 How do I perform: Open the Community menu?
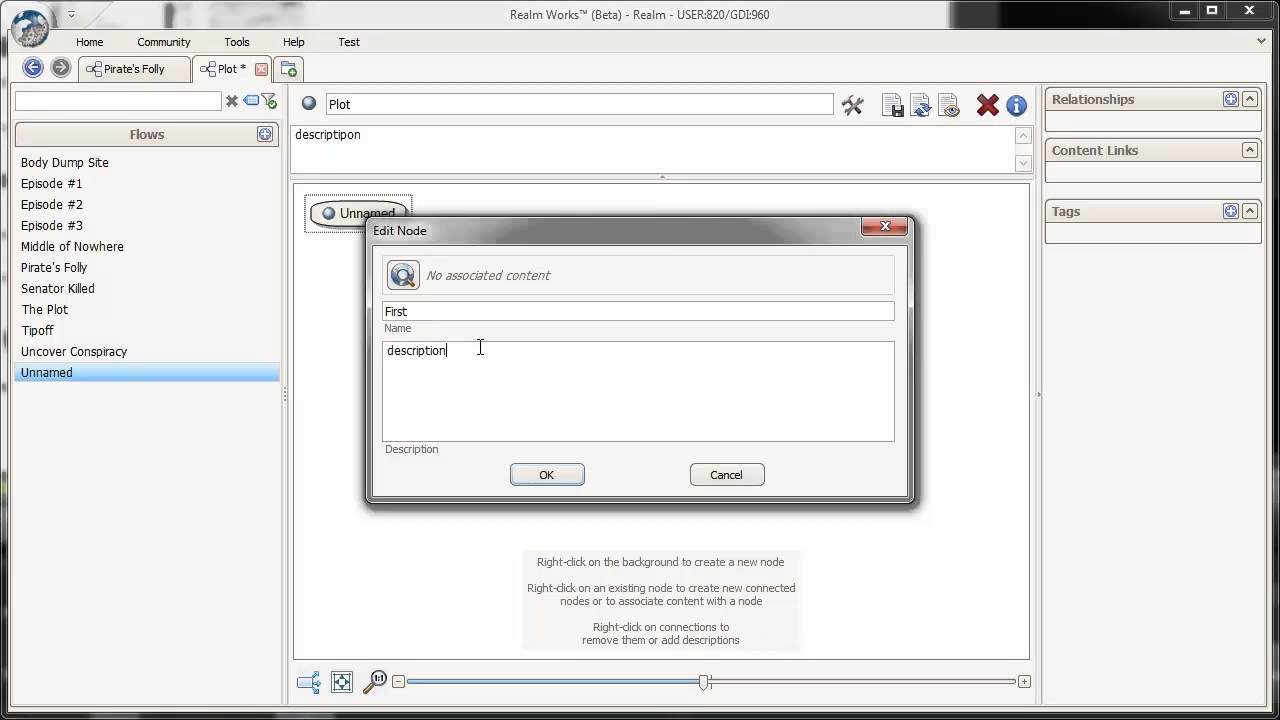click(164, 42)
